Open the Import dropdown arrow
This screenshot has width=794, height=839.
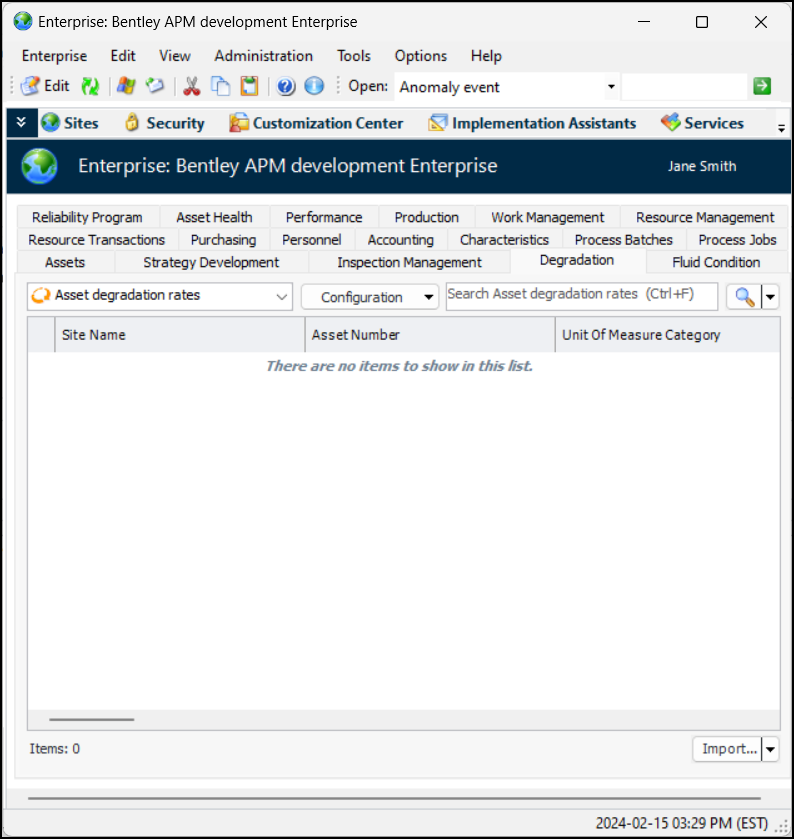(770, 749)
